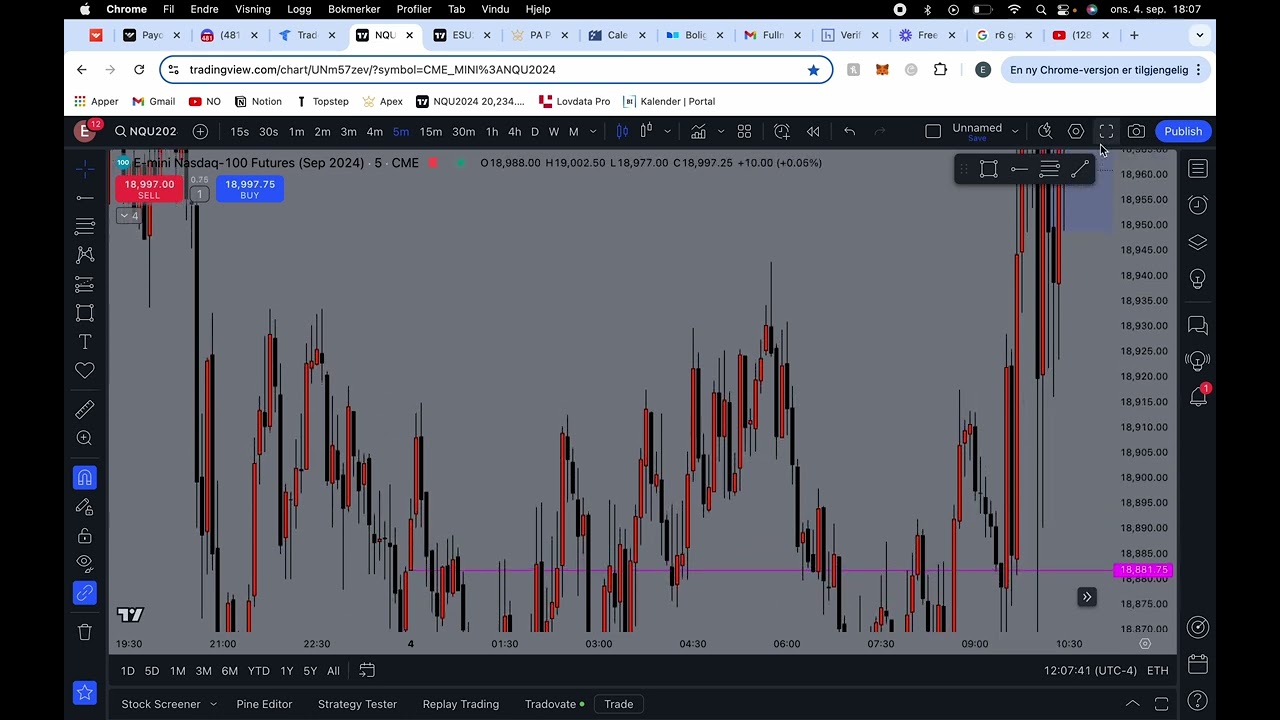1280x720 pixels.
Task: Open the Replay Trading tab
Action: (461, 704)
